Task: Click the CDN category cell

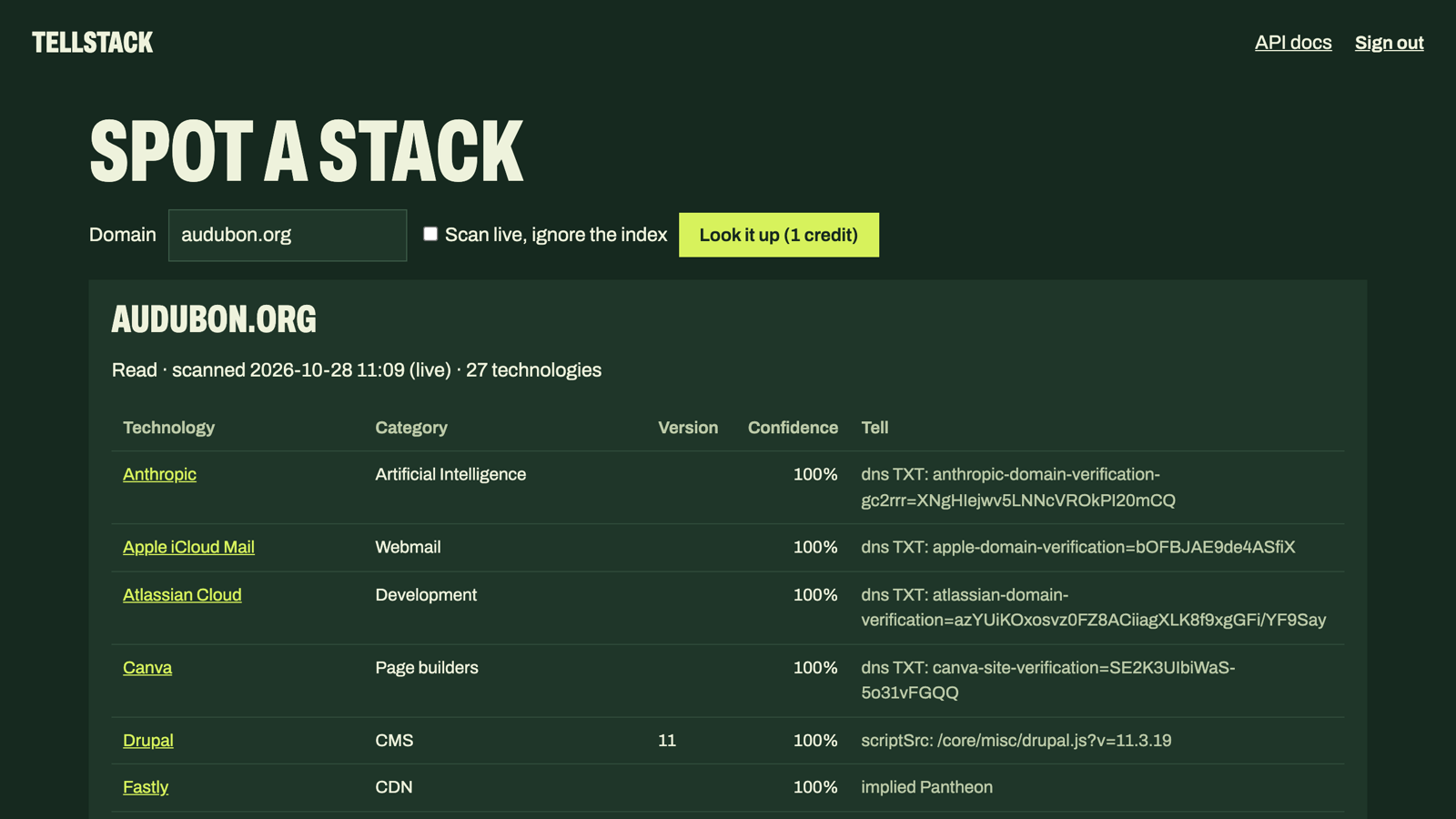Action: coord(394,787)
